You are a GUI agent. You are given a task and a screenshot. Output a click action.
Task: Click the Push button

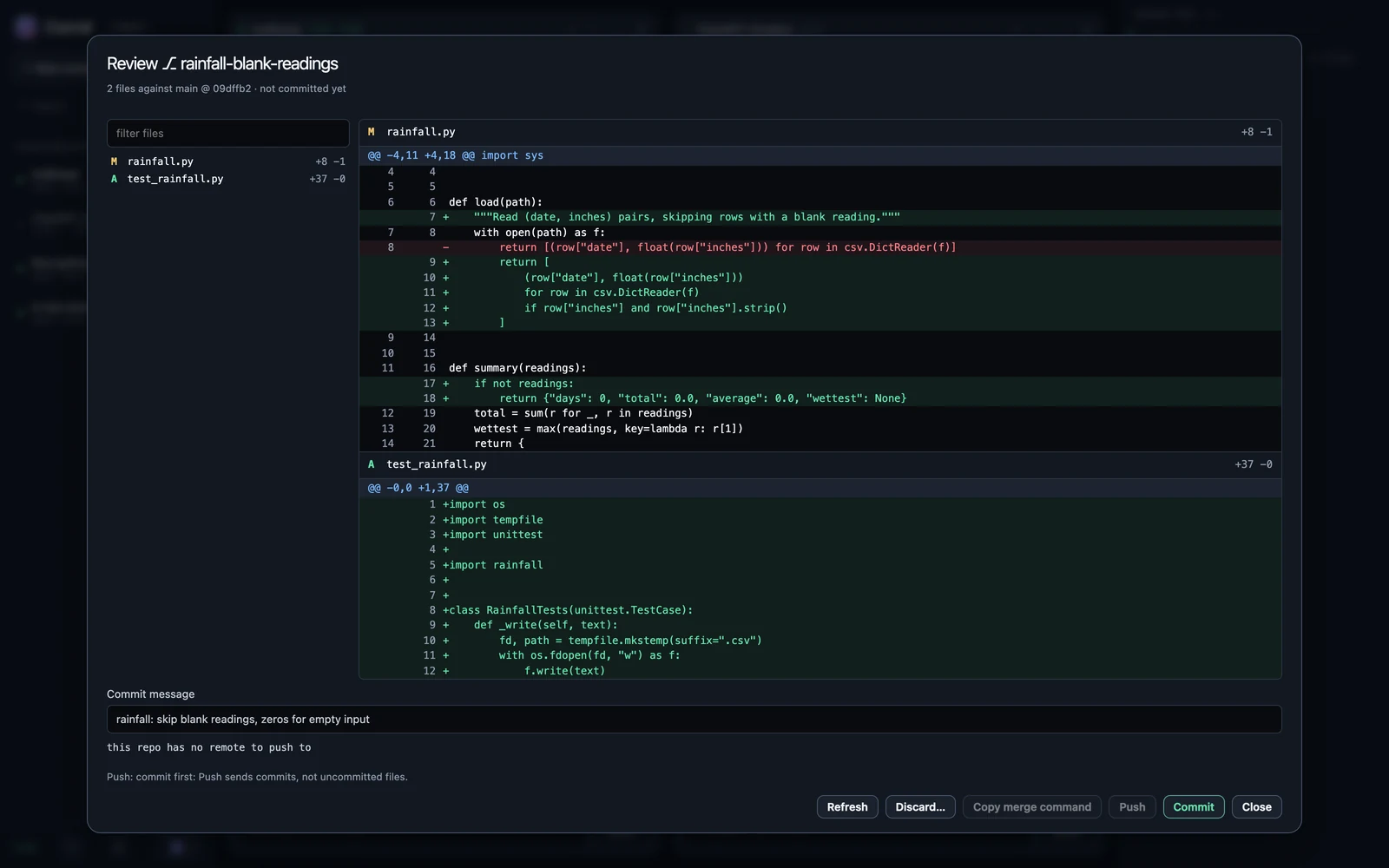point(1132,806)
